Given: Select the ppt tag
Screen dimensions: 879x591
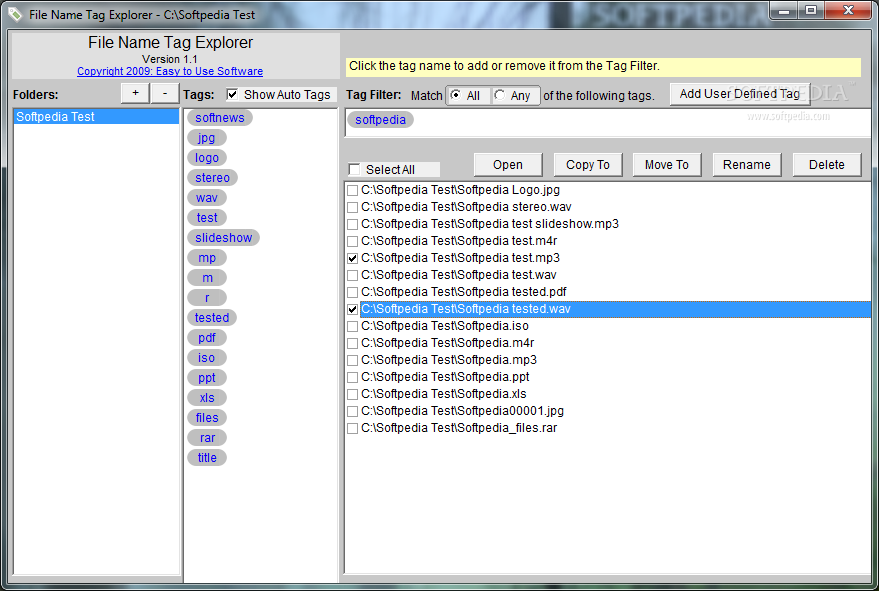Looking at the screenshot, I should pos(207,378).
